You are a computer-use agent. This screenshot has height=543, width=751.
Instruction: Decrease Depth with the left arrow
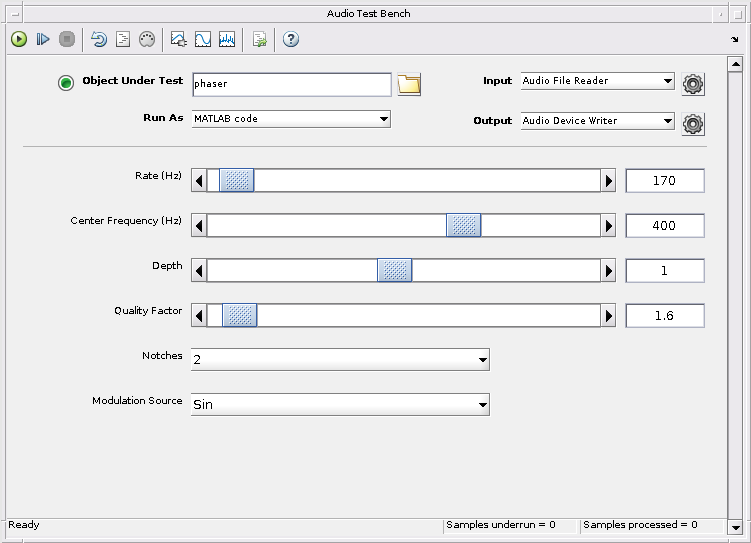click(199, 271)
